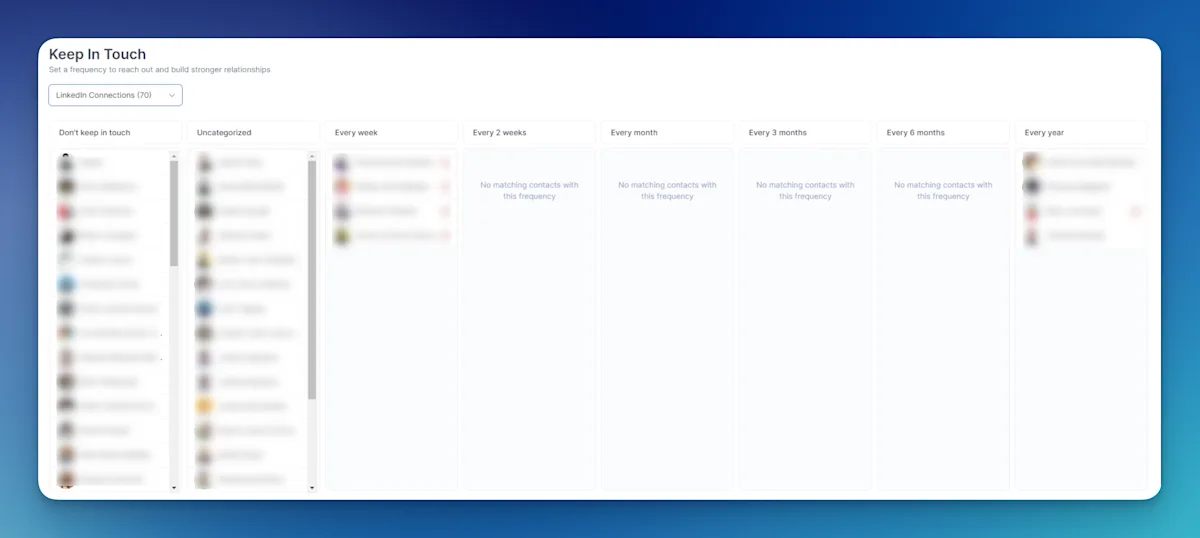Click the Keep In Touch page title
The width and height of the screenshot is (1200, 538).
tap(97, 54)
